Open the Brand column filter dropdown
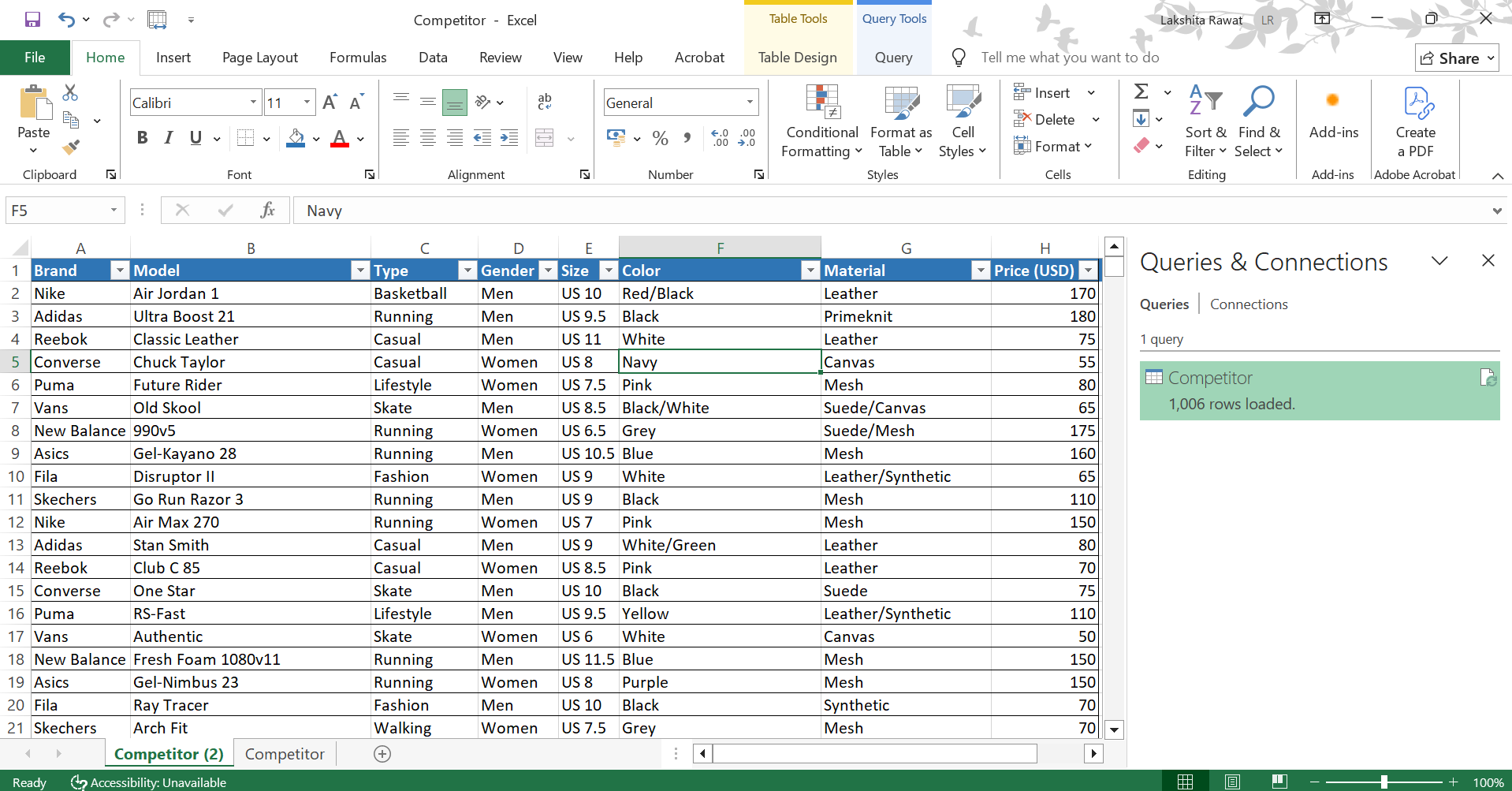The width and height of the screenshot is (1512, 791). [x=119, y=271]
